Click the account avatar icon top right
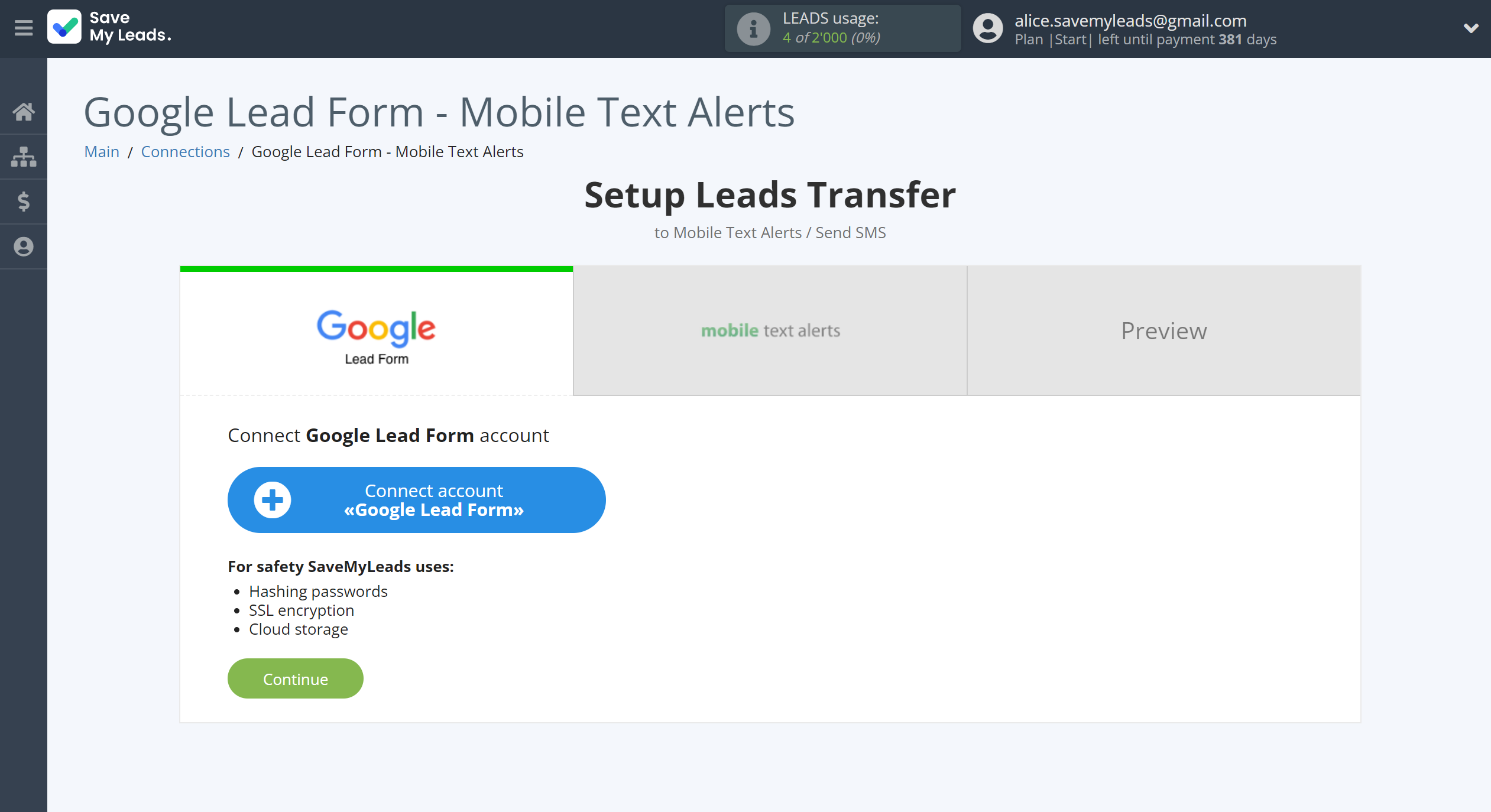 tap(987, 27)
